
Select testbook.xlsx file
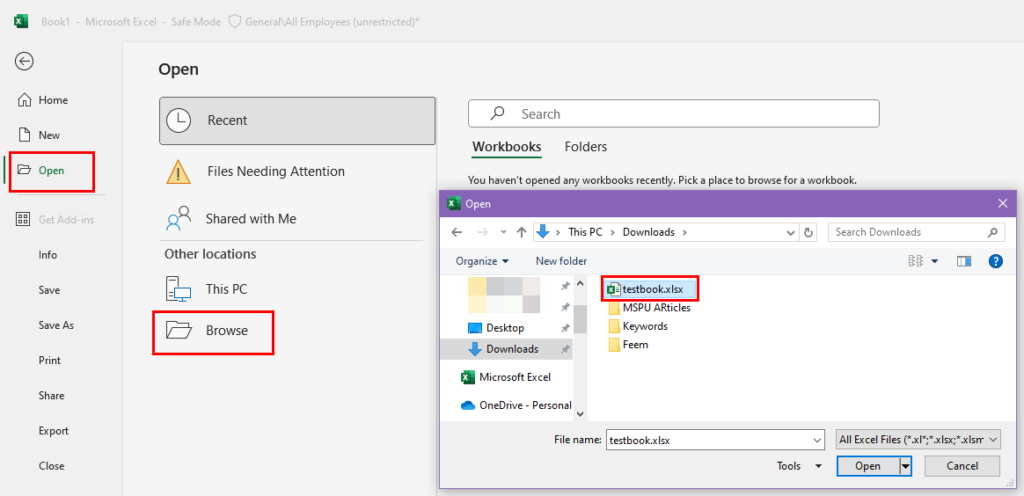point(650,289)
